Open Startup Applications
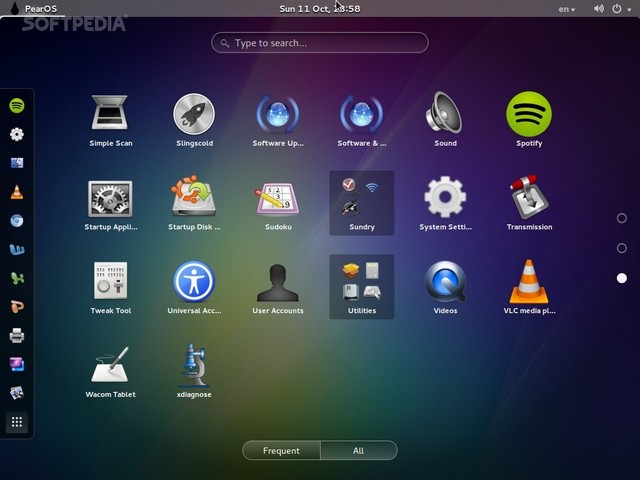Image resolution: width=640 pixels, height=480 pixels. [x=111, y=203]
